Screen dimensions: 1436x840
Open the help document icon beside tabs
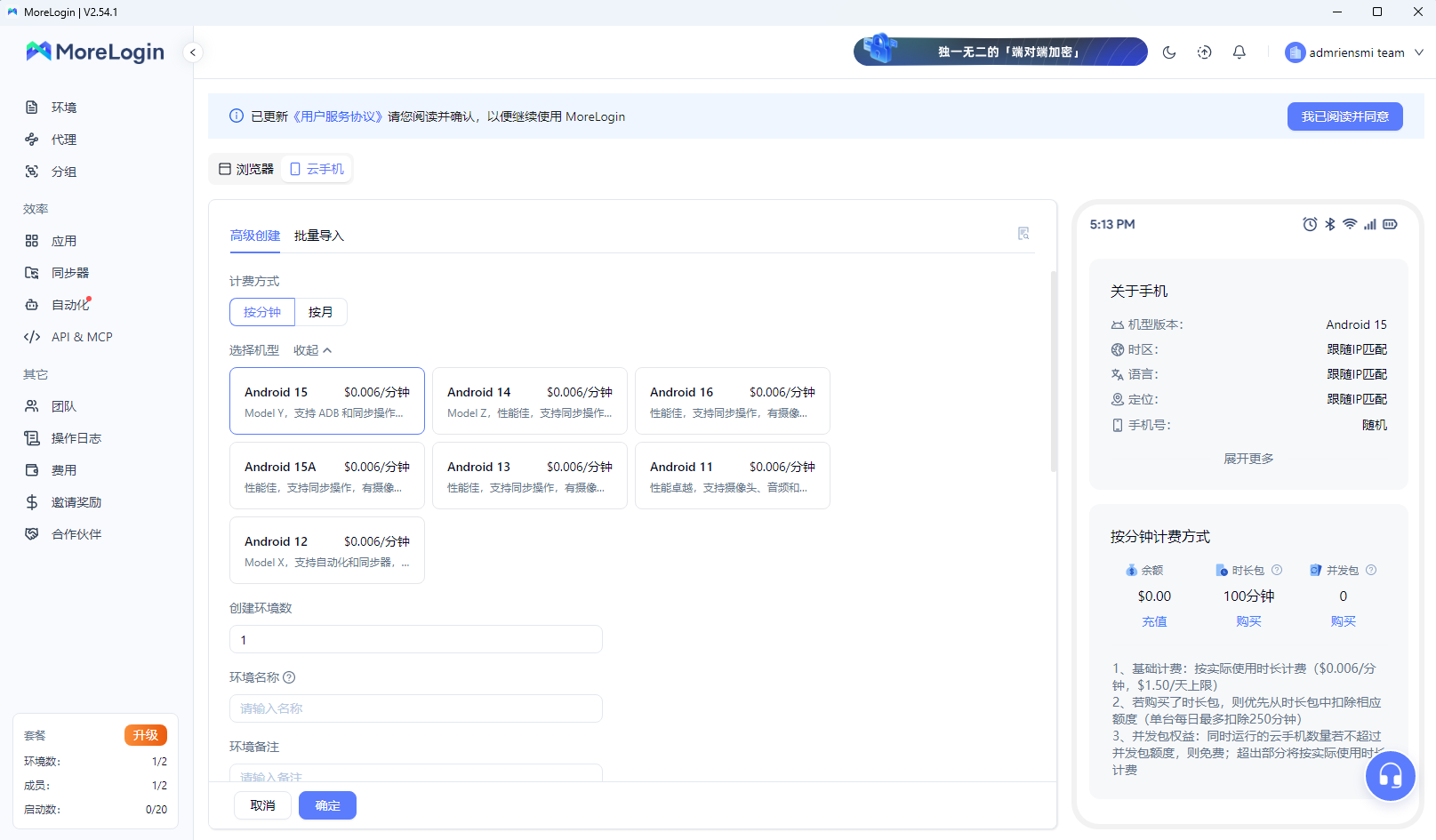coord(1023,234)
